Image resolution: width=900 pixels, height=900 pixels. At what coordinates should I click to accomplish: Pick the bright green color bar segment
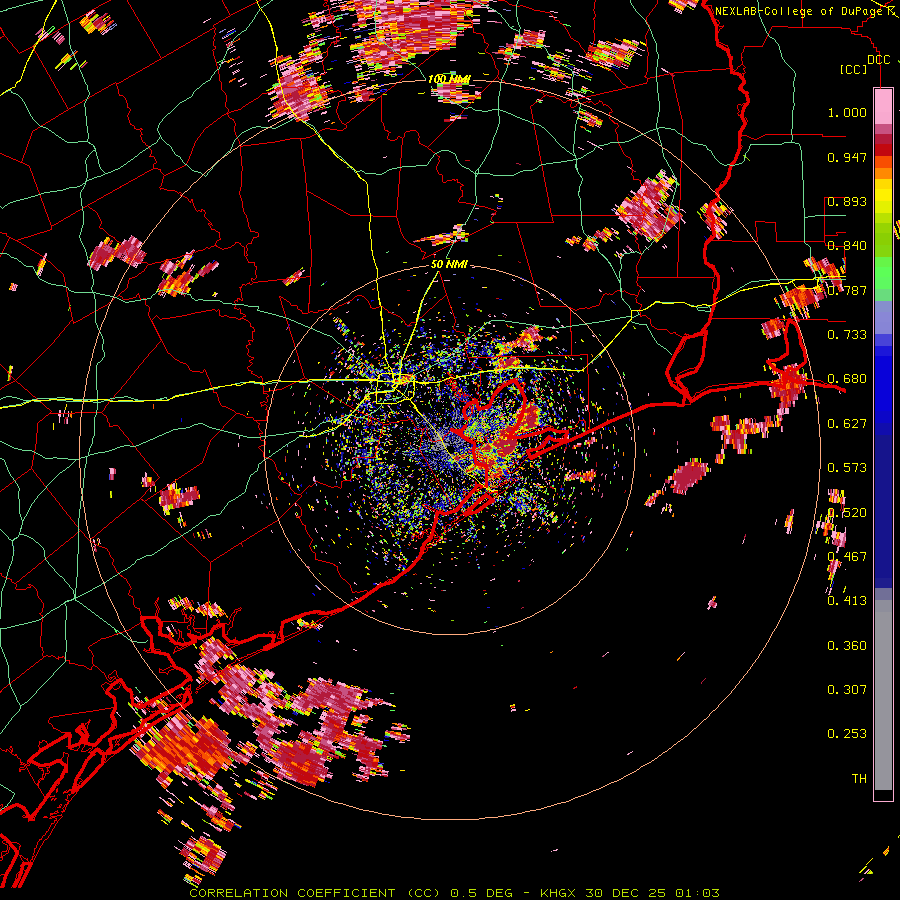tap(883, 273)
